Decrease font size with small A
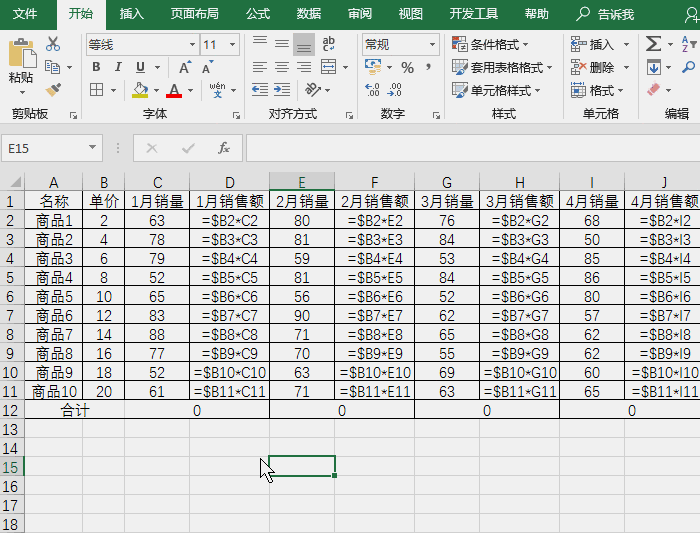The image size is (700, 533). click(207, 67)
